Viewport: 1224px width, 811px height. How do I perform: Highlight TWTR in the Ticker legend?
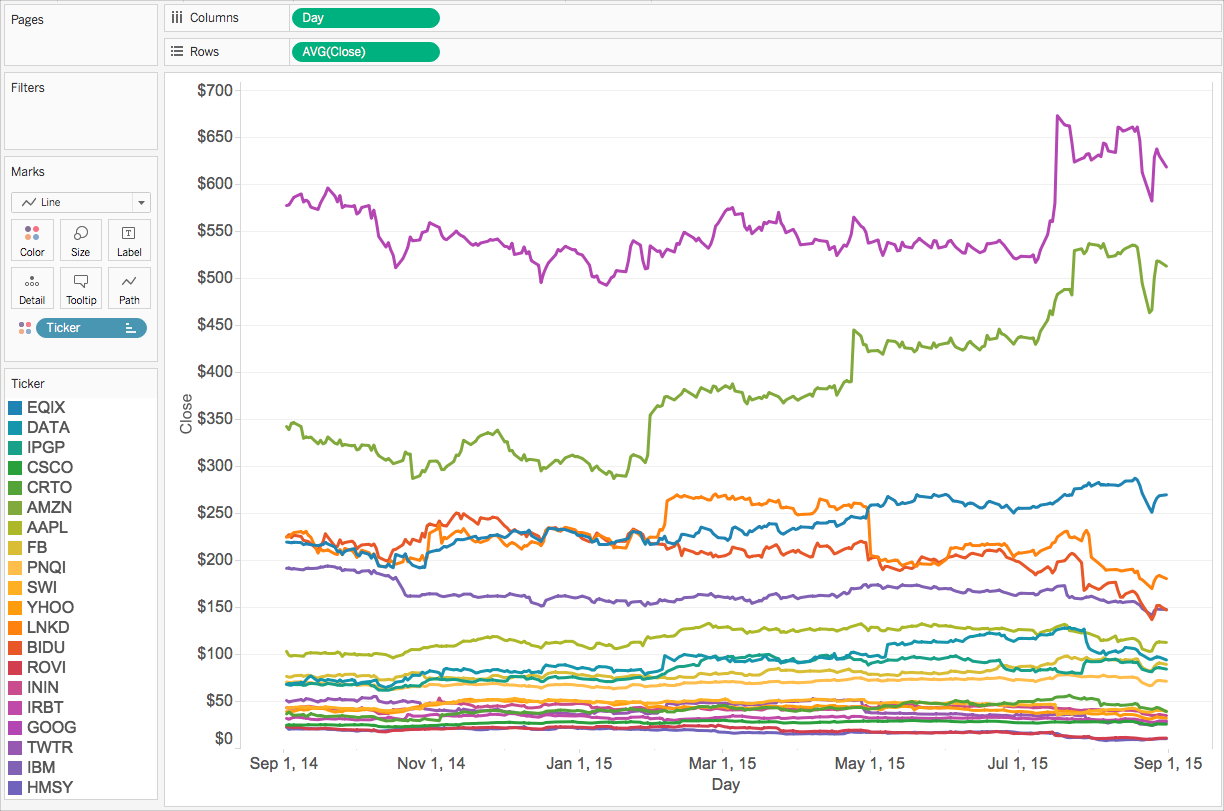point(50,748)
